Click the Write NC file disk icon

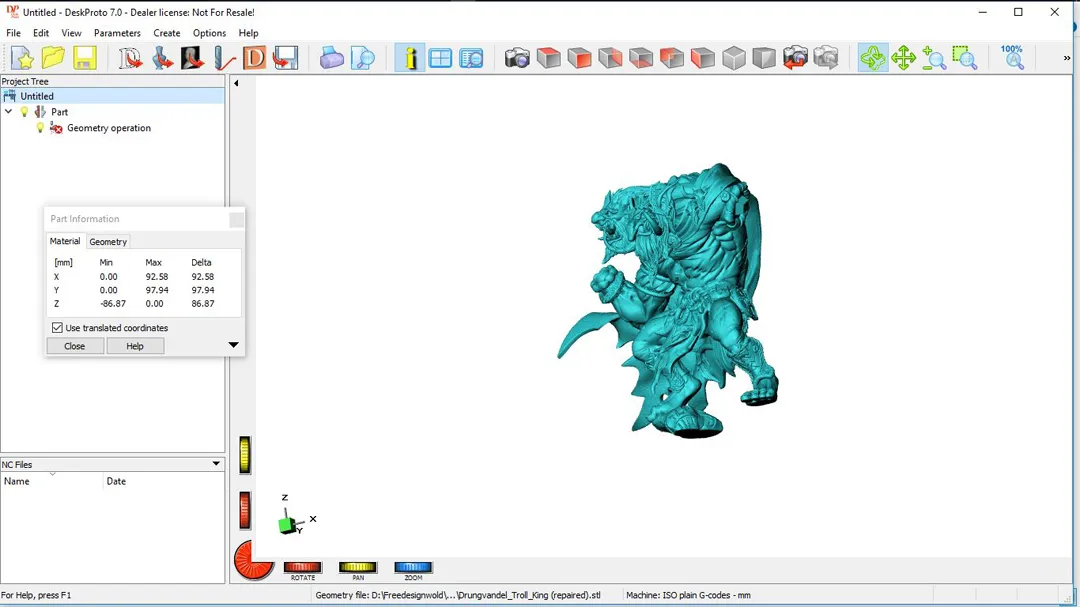coord(285,58)
